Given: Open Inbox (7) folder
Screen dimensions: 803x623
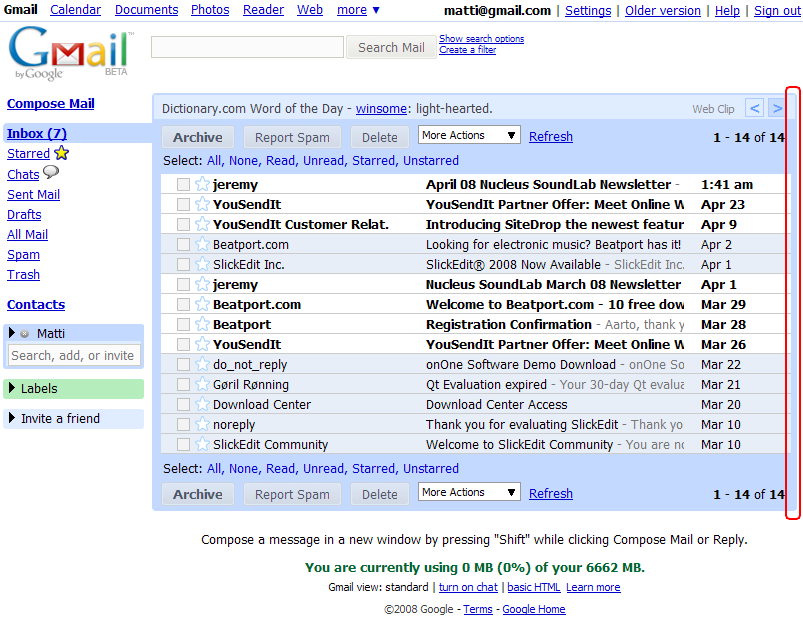Looking at the screenshot, I should click(x=37, y=134).
